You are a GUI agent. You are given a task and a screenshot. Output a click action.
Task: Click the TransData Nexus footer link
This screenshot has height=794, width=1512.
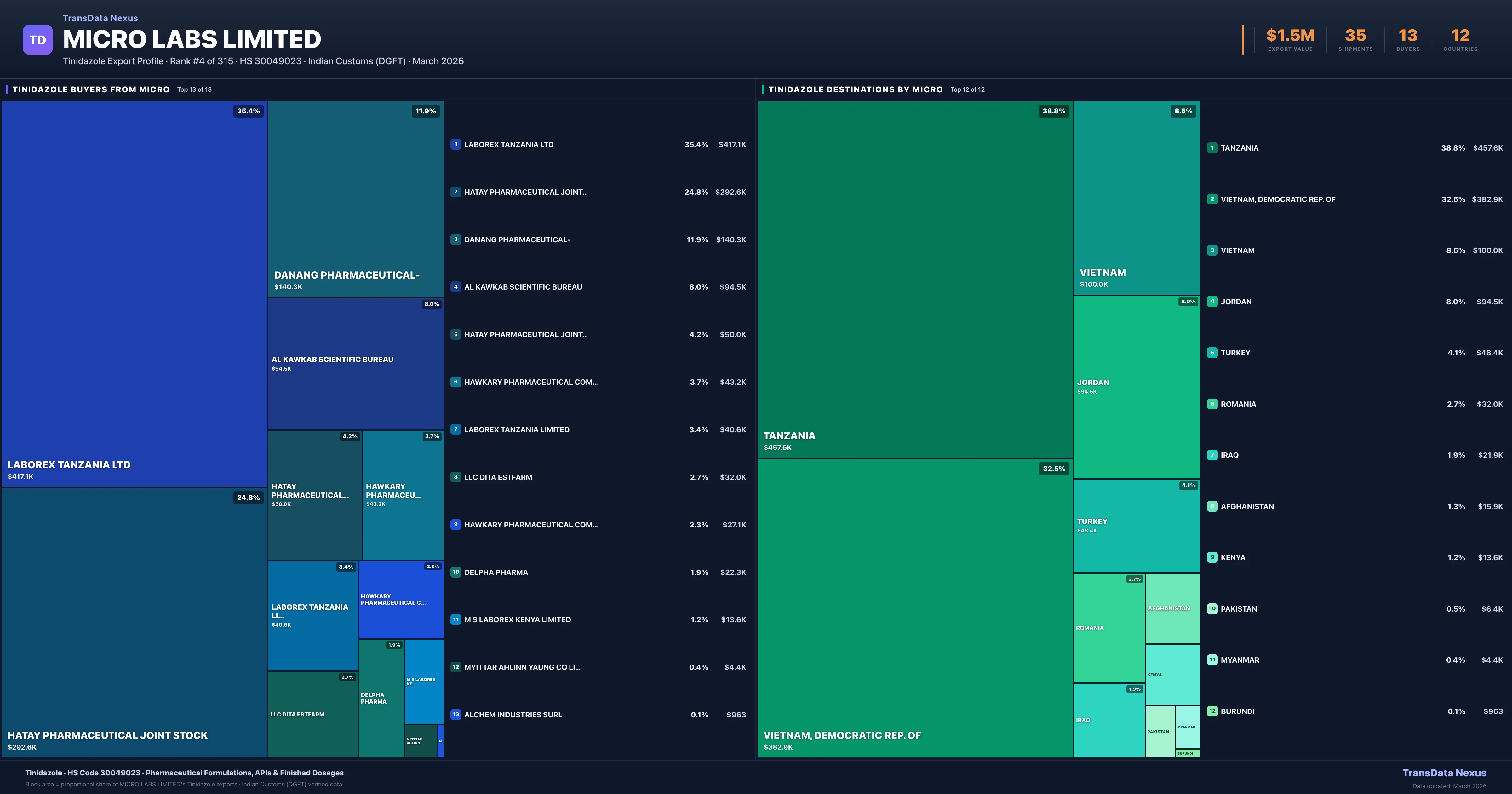point(1444,773)
